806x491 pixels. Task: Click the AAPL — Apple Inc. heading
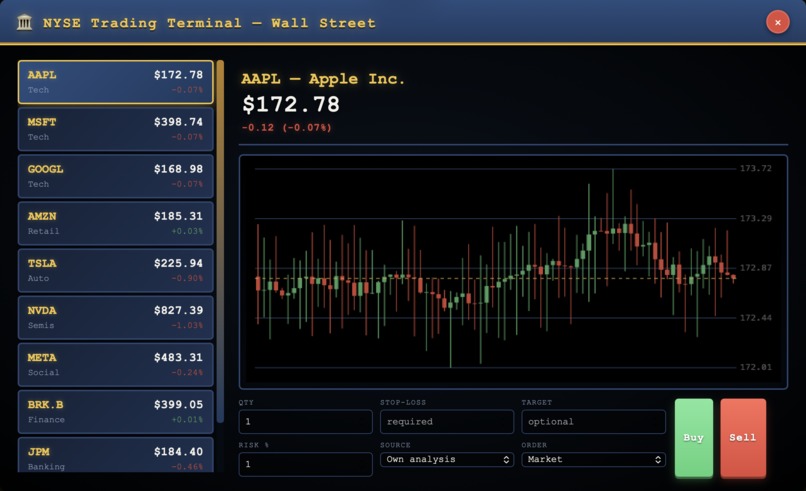pyautogui.click(x=323, y=79)
